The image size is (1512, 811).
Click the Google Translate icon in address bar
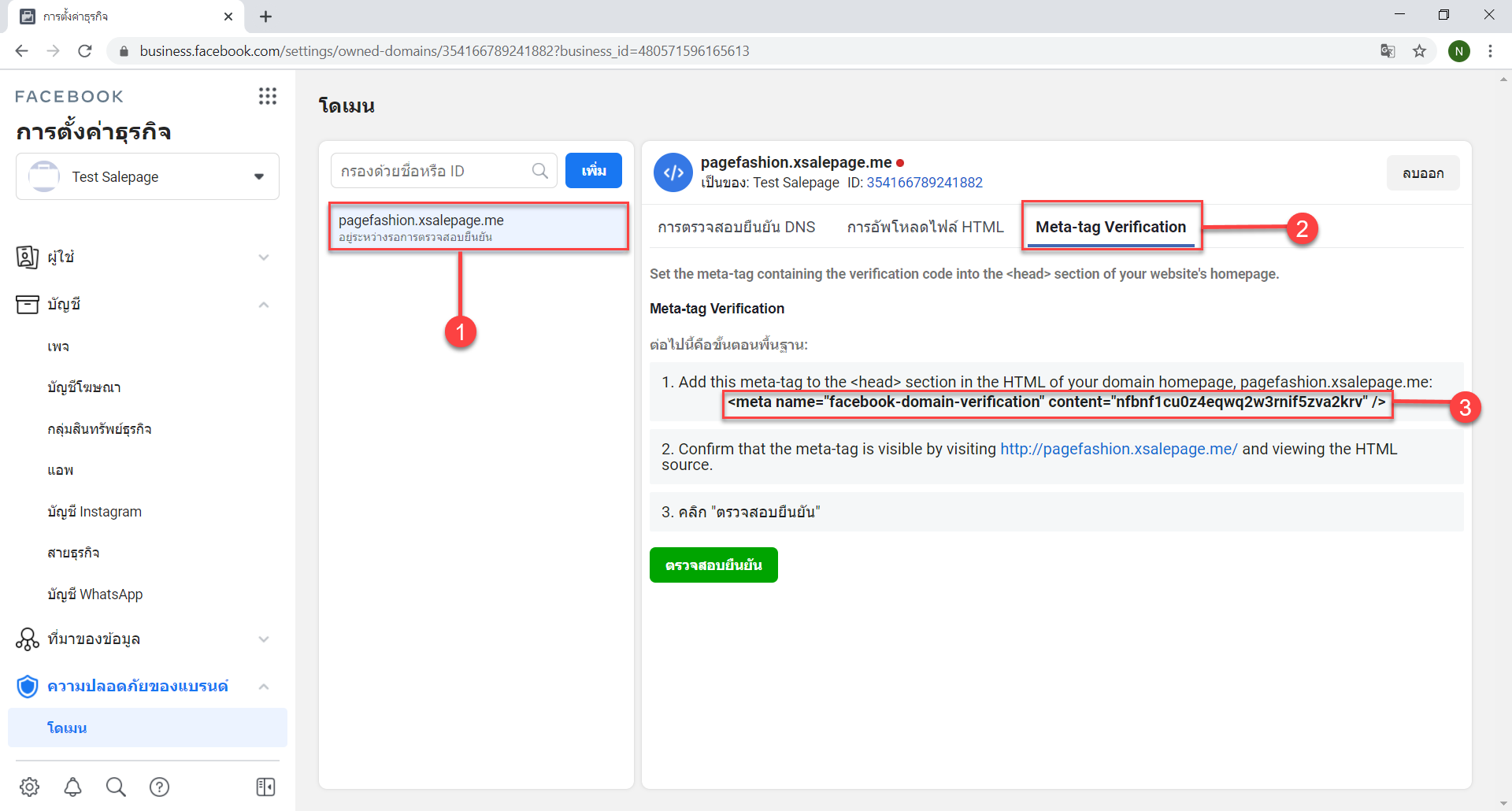pyautogui.click(x=1388, y=51)
